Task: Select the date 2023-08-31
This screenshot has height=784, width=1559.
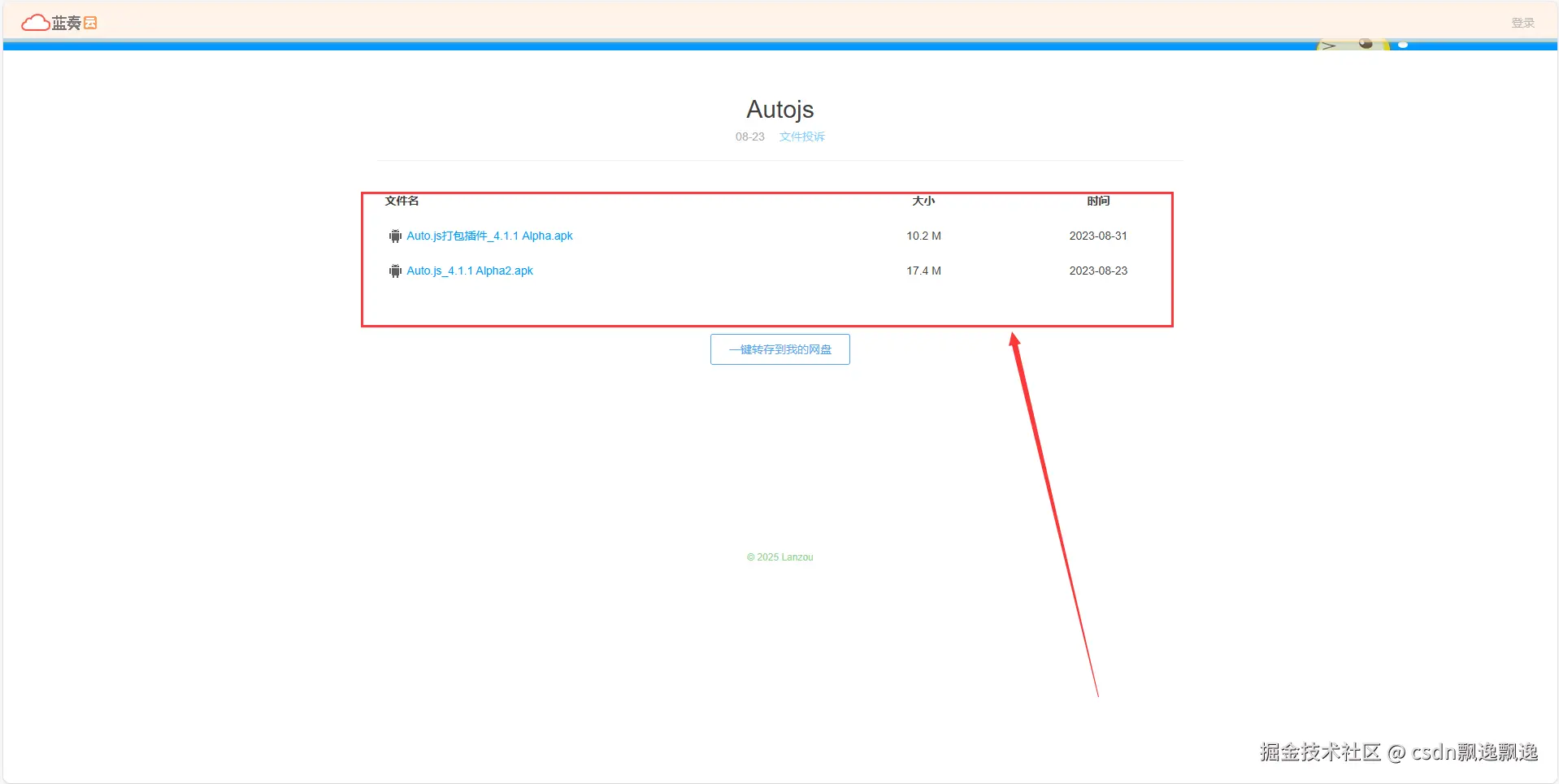Action: click(1098, 236)
